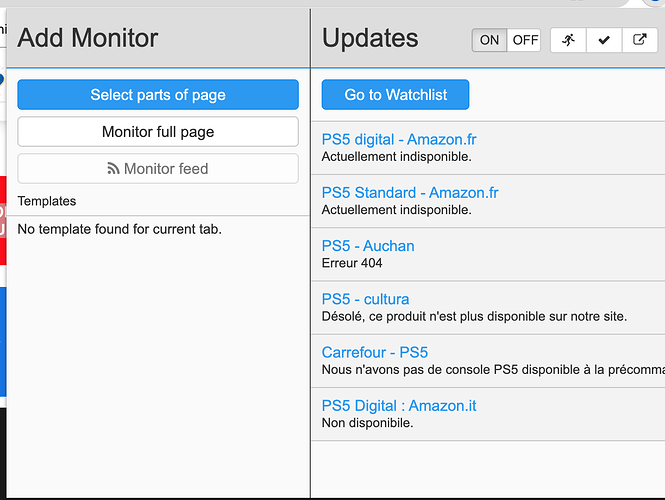The width and height of the screenshot is (665, 500).
Task: Click the Templates section header
Action: [x=47, y=201]
